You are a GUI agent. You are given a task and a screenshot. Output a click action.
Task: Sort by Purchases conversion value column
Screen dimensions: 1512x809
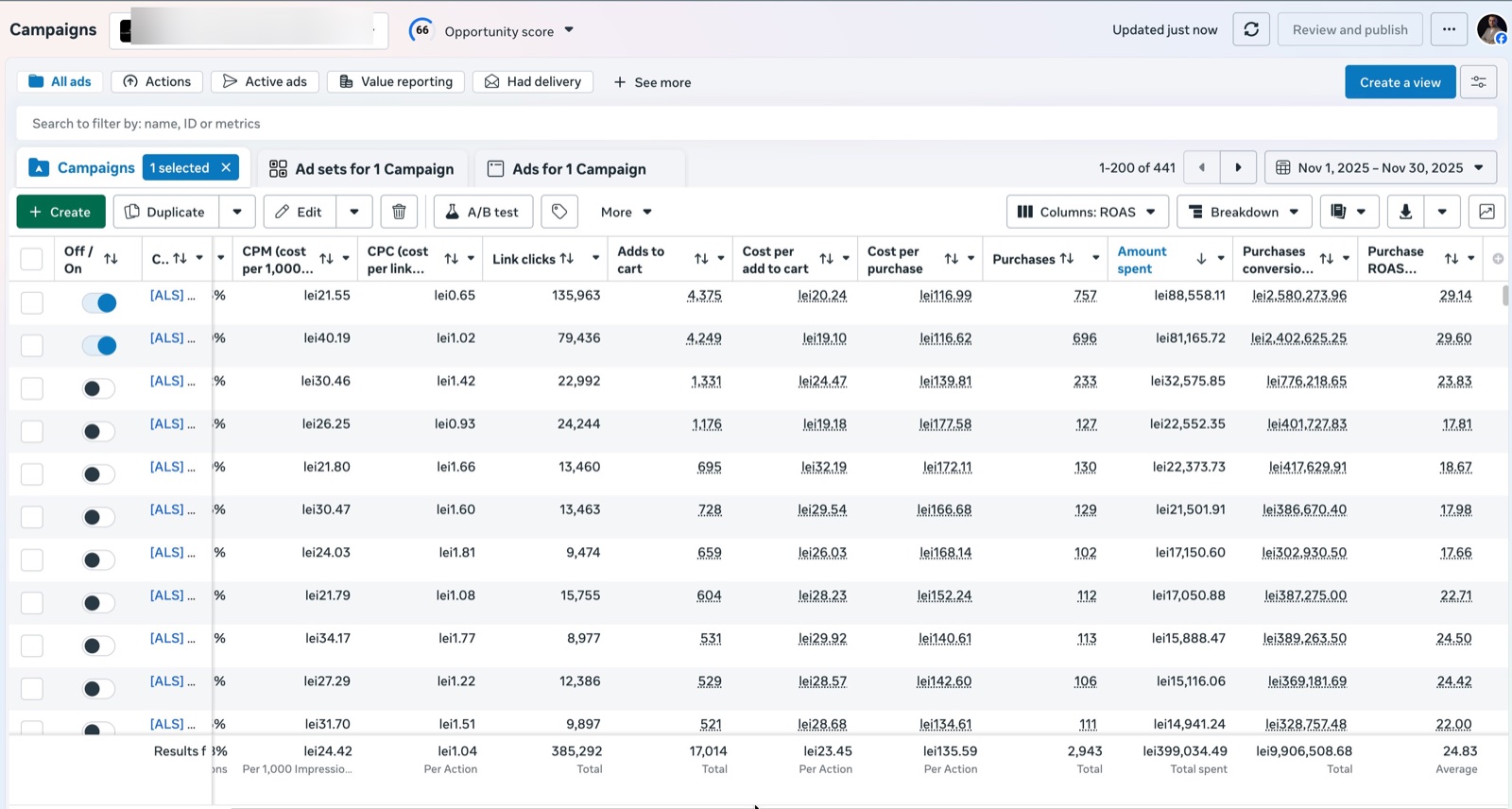point(1327,259)
